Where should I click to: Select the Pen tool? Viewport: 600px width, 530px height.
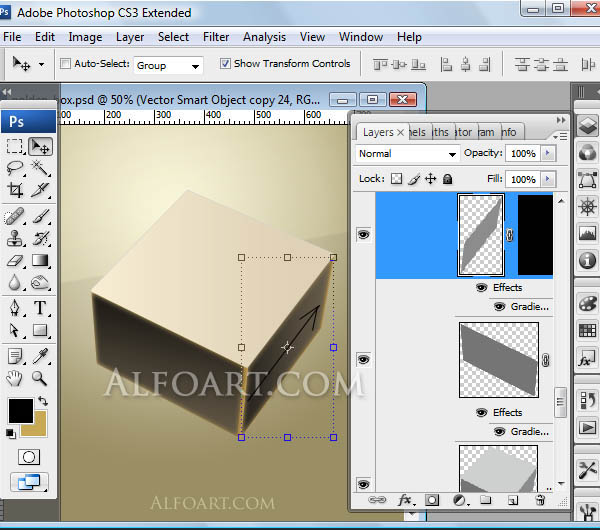pyautogui.click(x=15, y=308)
